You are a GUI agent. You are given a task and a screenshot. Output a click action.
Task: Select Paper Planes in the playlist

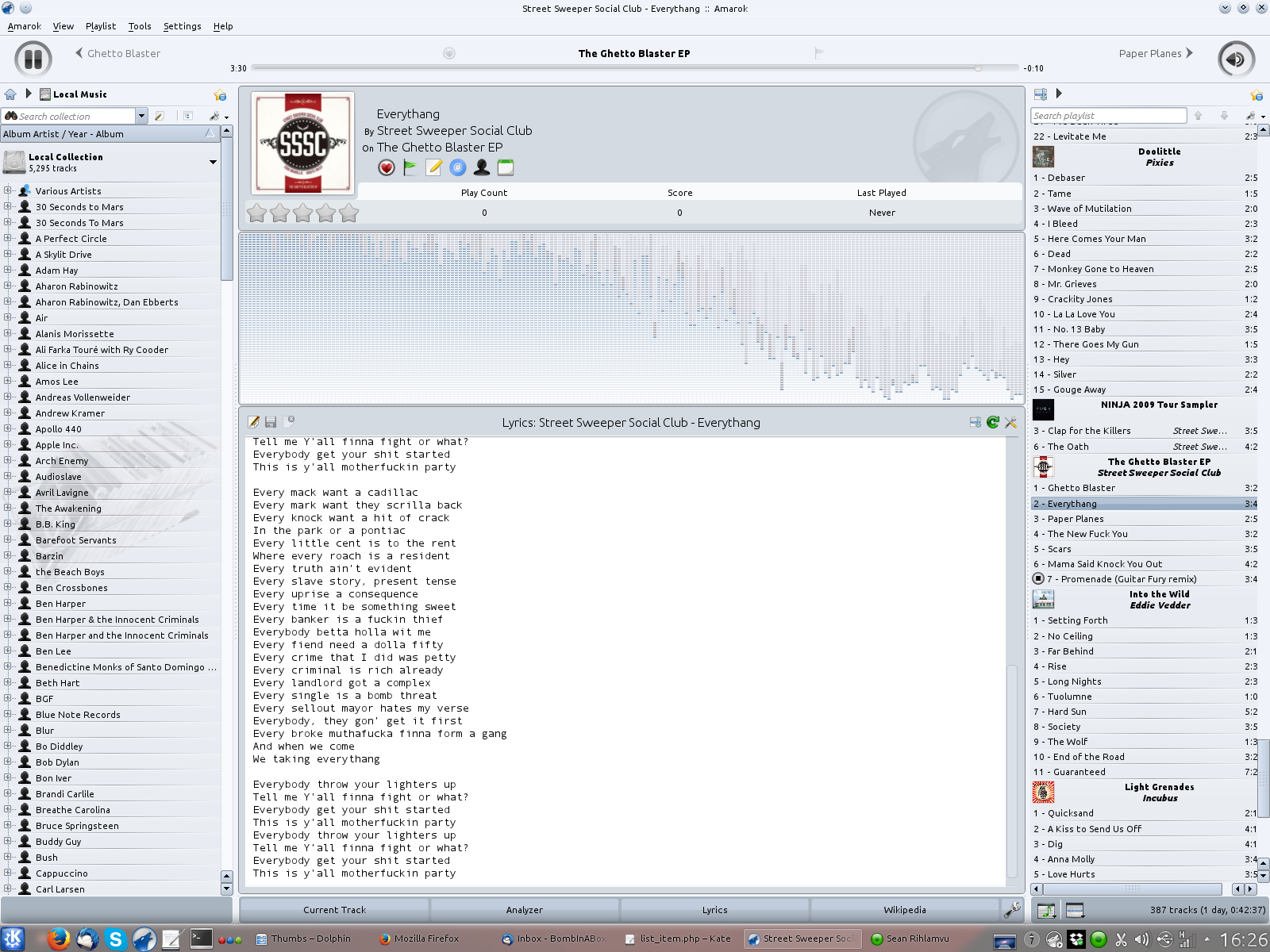pyautogui.click(x=1145, y=519)
